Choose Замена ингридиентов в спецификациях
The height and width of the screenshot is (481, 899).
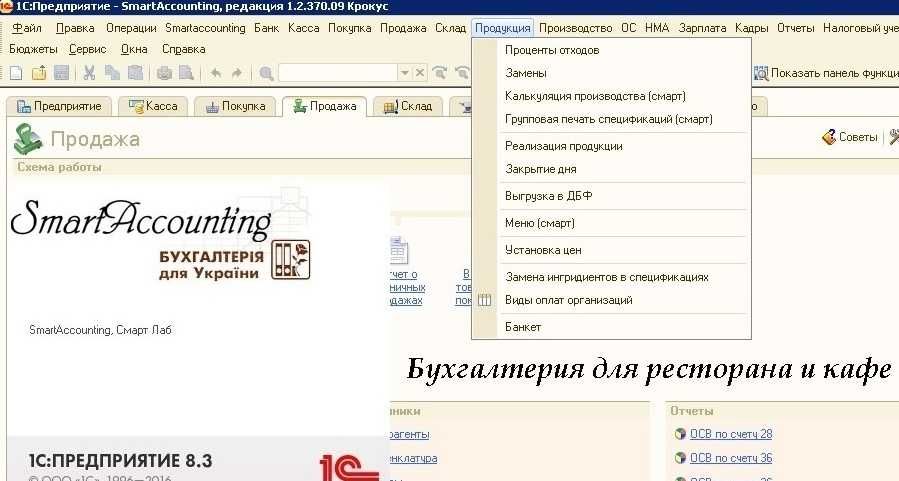(624, 277)
